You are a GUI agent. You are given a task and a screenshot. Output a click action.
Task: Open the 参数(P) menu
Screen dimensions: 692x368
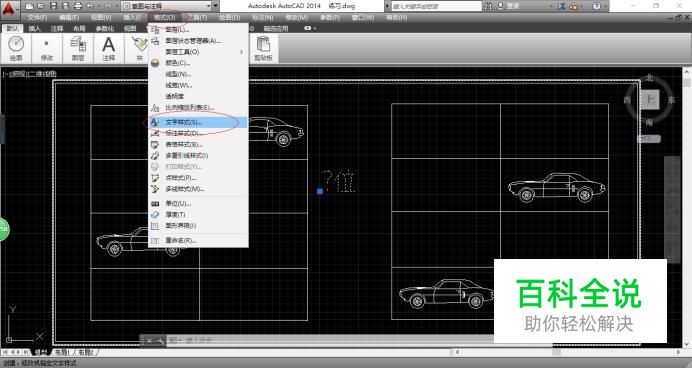[x=330, y=18]
